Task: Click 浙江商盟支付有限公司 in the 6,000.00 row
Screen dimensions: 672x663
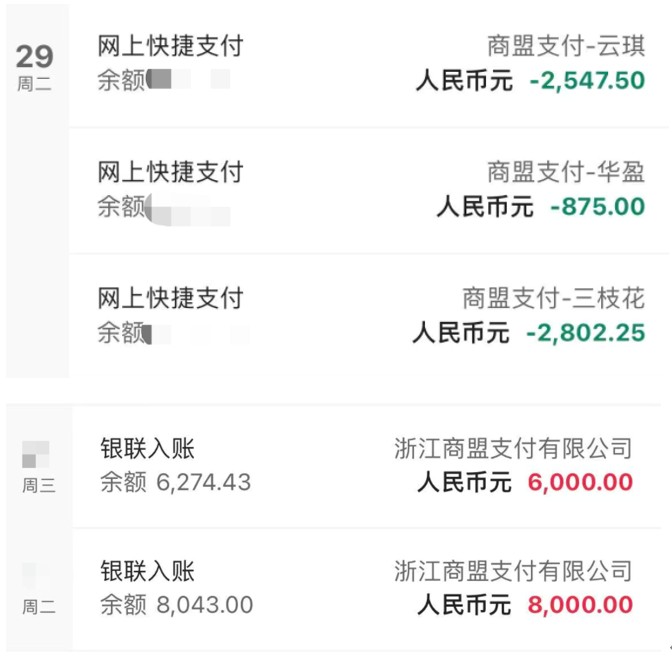Action: click(x=513, y=450)
